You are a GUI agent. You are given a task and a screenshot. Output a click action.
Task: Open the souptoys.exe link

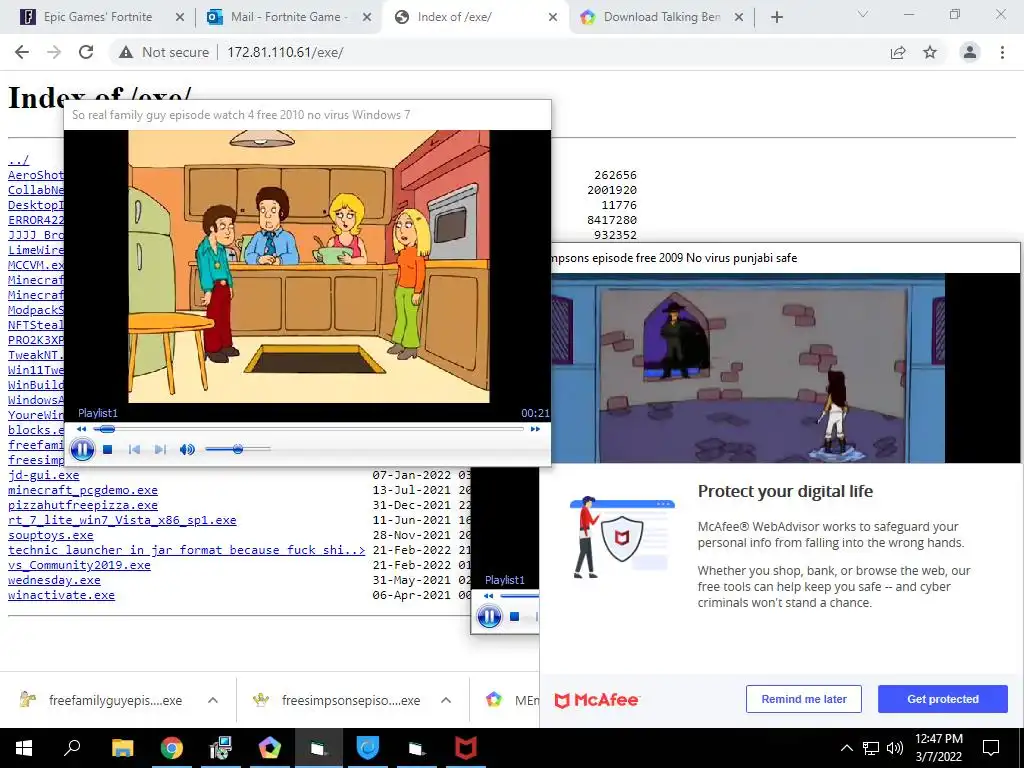click(51, 536)
